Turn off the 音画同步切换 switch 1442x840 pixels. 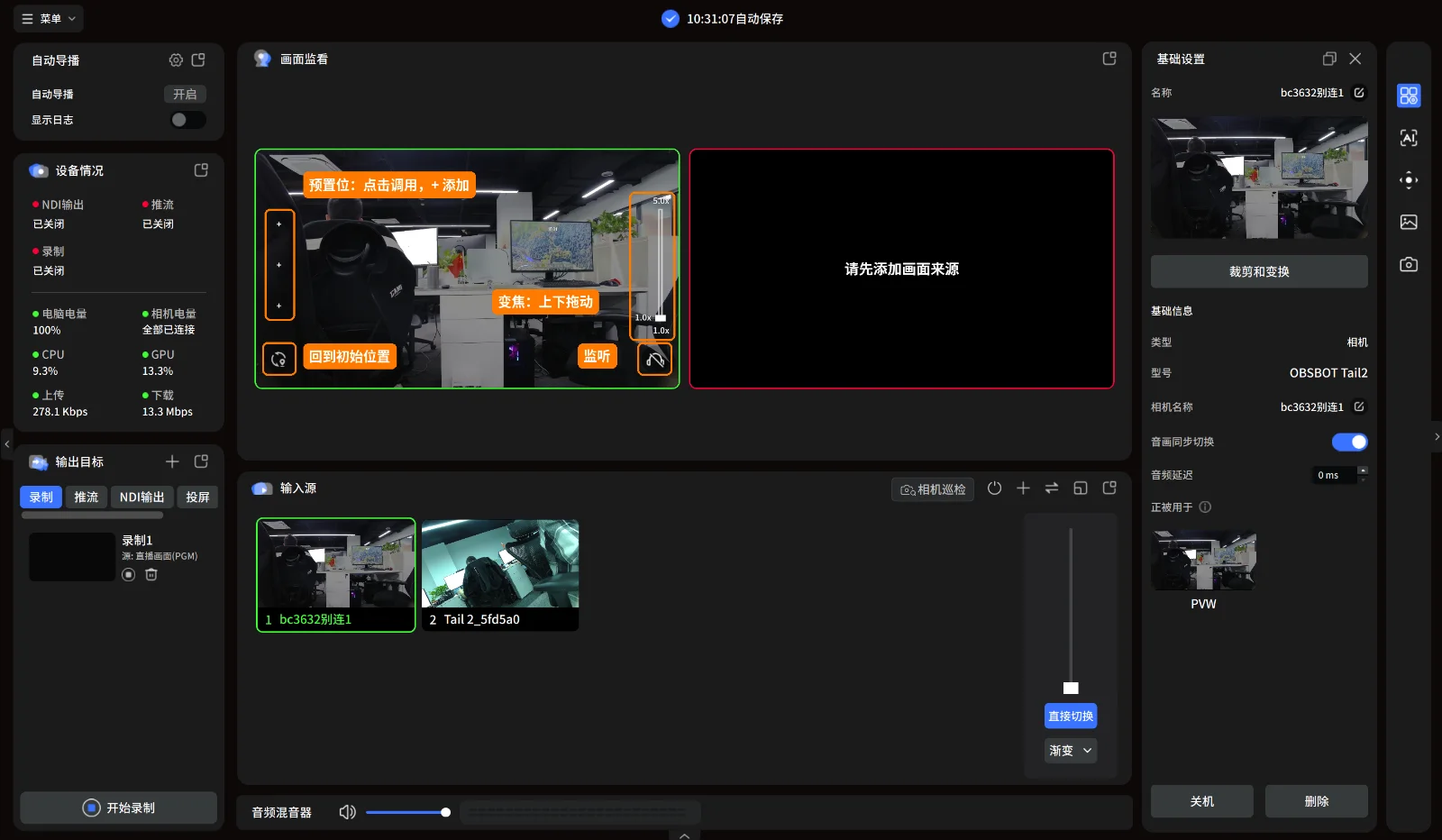coord(1349,442)
